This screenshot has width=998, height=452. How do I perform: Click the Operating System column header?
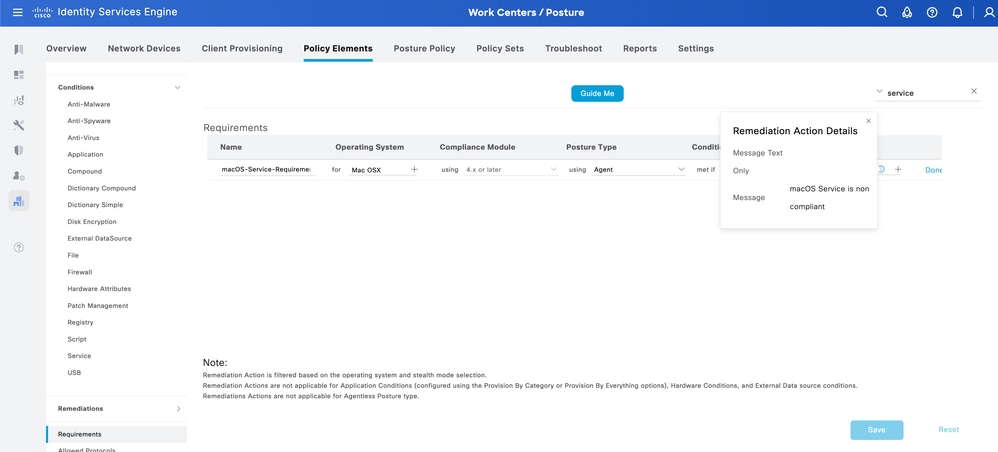point(369,147)
